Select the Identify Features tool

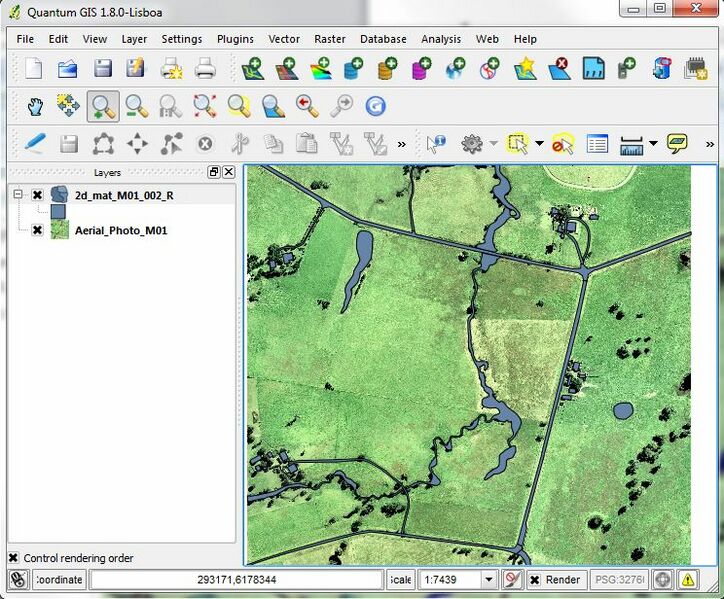[x=436, y=144]
